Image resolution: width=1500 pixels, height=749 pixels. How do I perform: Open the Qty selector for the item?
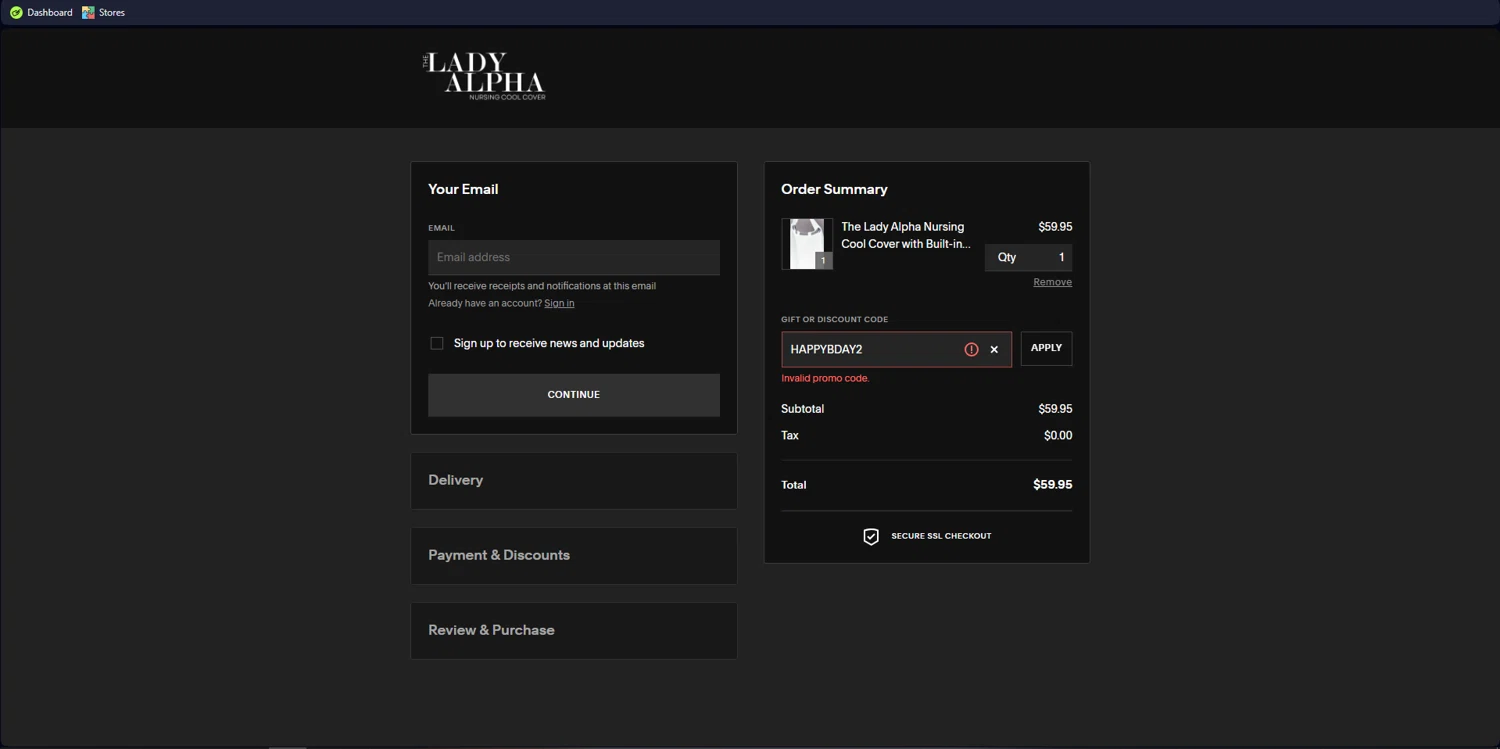tap(1028, 257)
